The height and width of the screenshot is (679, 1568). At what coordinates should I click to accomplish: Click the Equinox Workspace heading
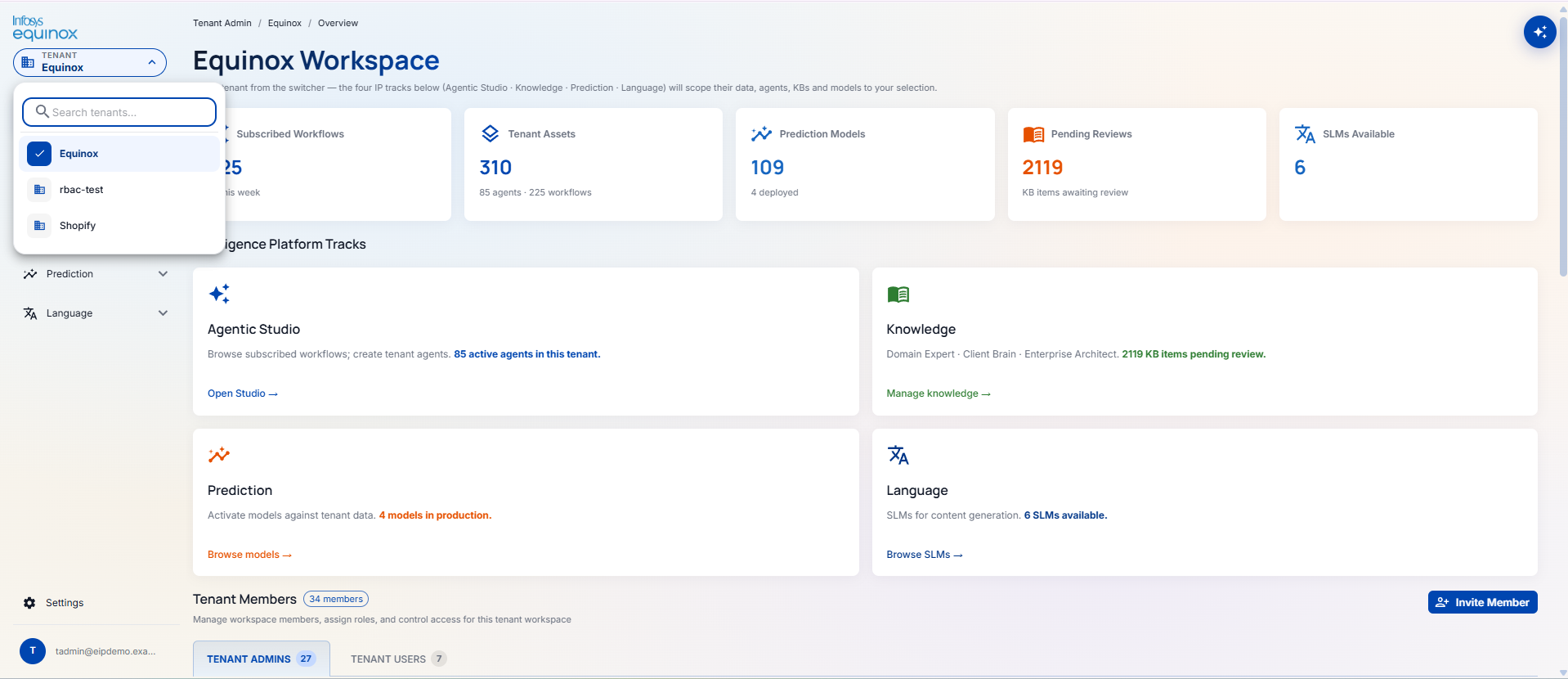[316, 61]
